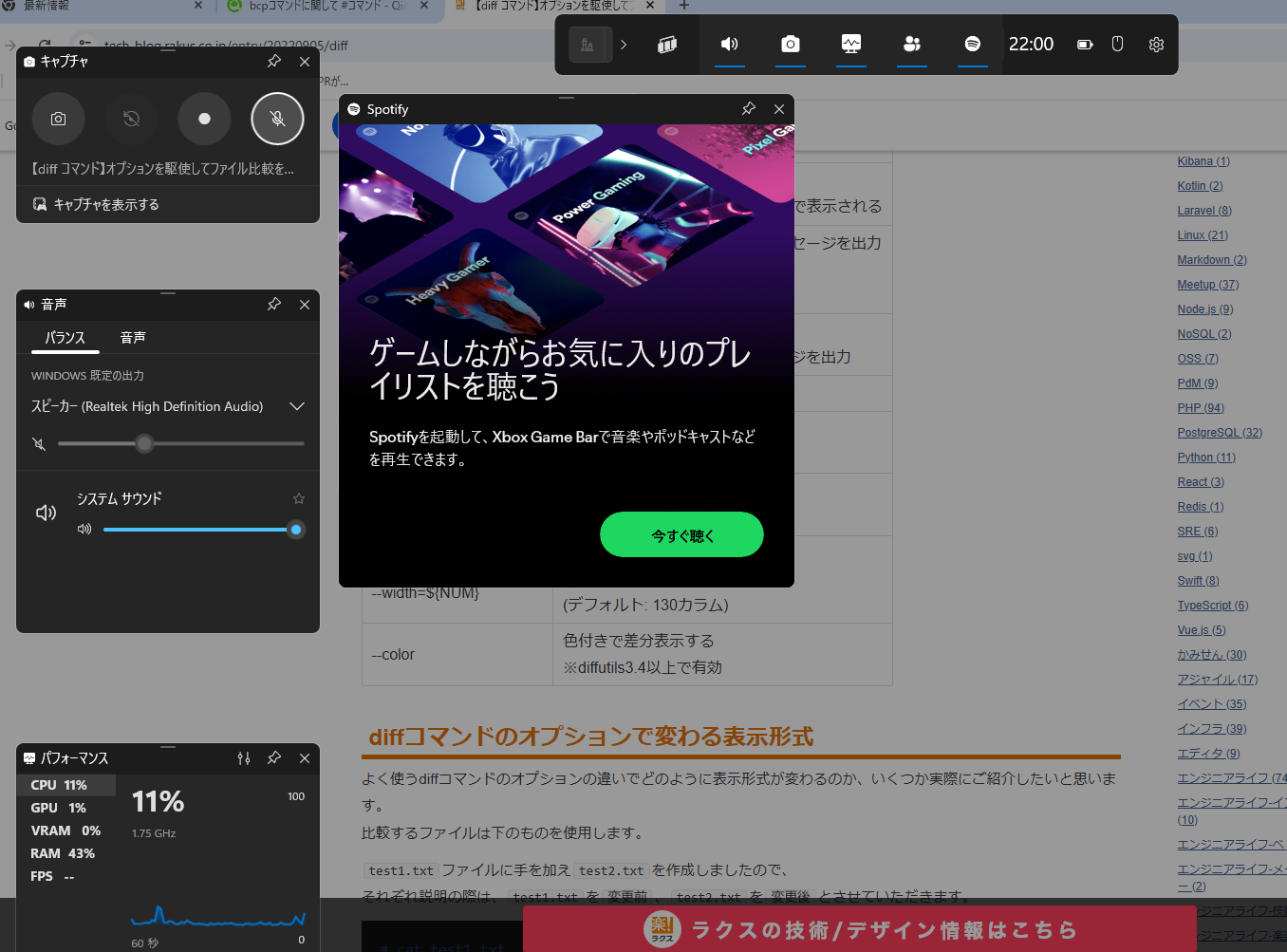Select the FPS metric row
Screen dimensions: 1287x952
[66, 876]
